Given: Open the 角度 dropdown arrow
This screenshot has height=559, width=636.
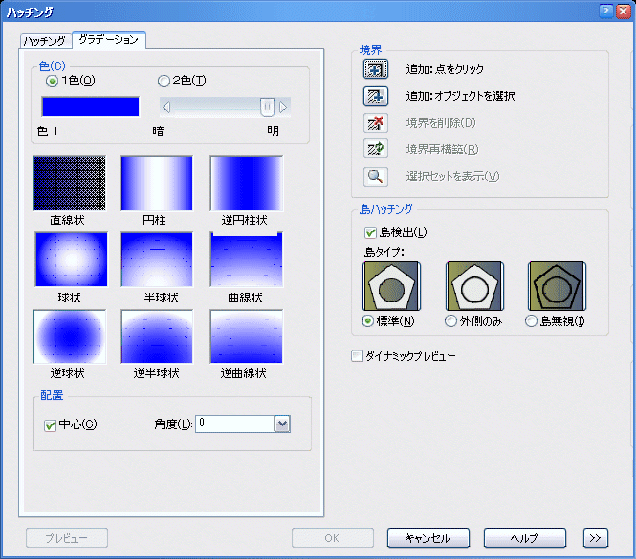Looking at the screenshot, I should click(282, 424).
